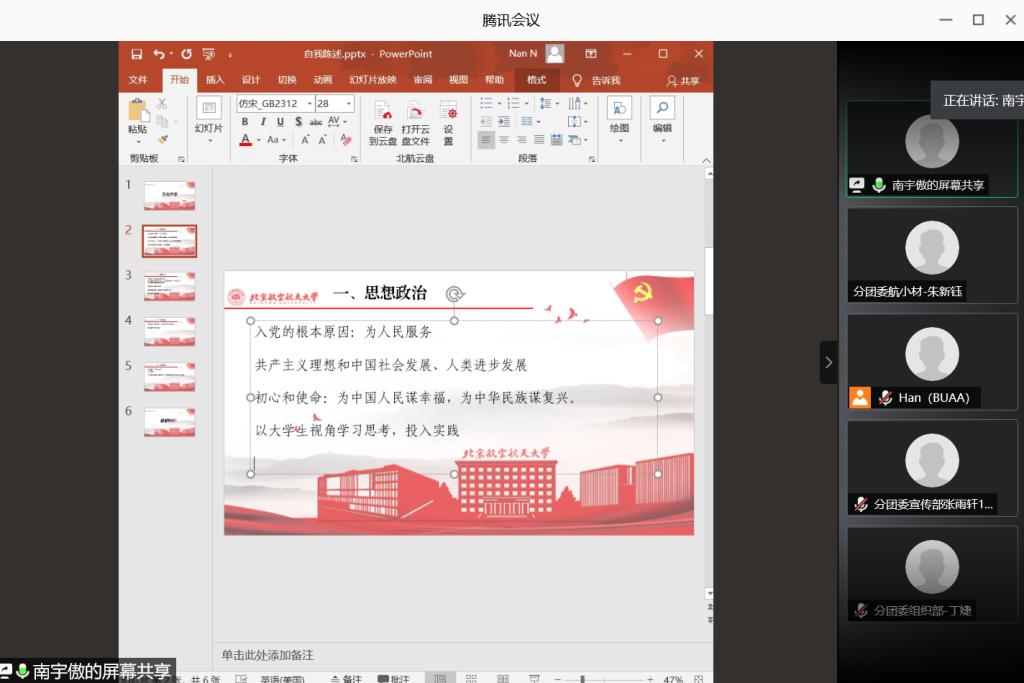
Task: Click the save to cloud icon
Action: [x=382, y=110]
